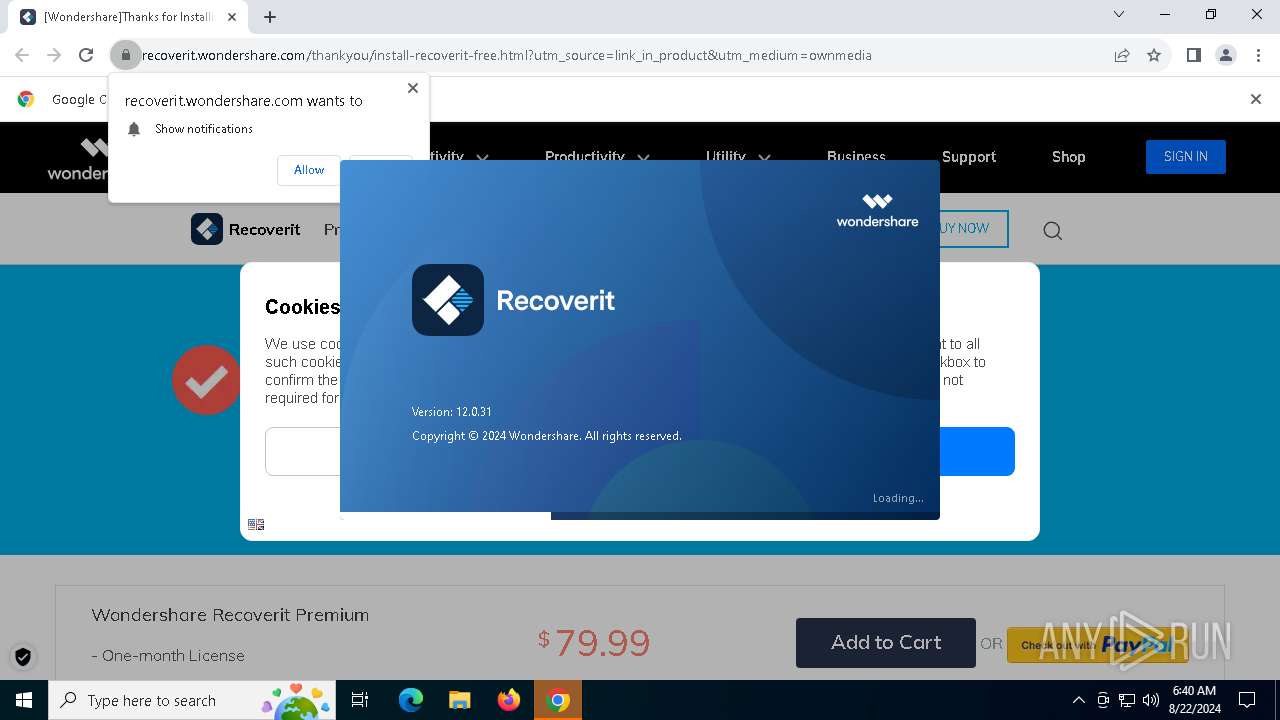This screenshot has width=1280, height=720.
Task: Click the small QR icon in cookie dialog
Action: 256,524
